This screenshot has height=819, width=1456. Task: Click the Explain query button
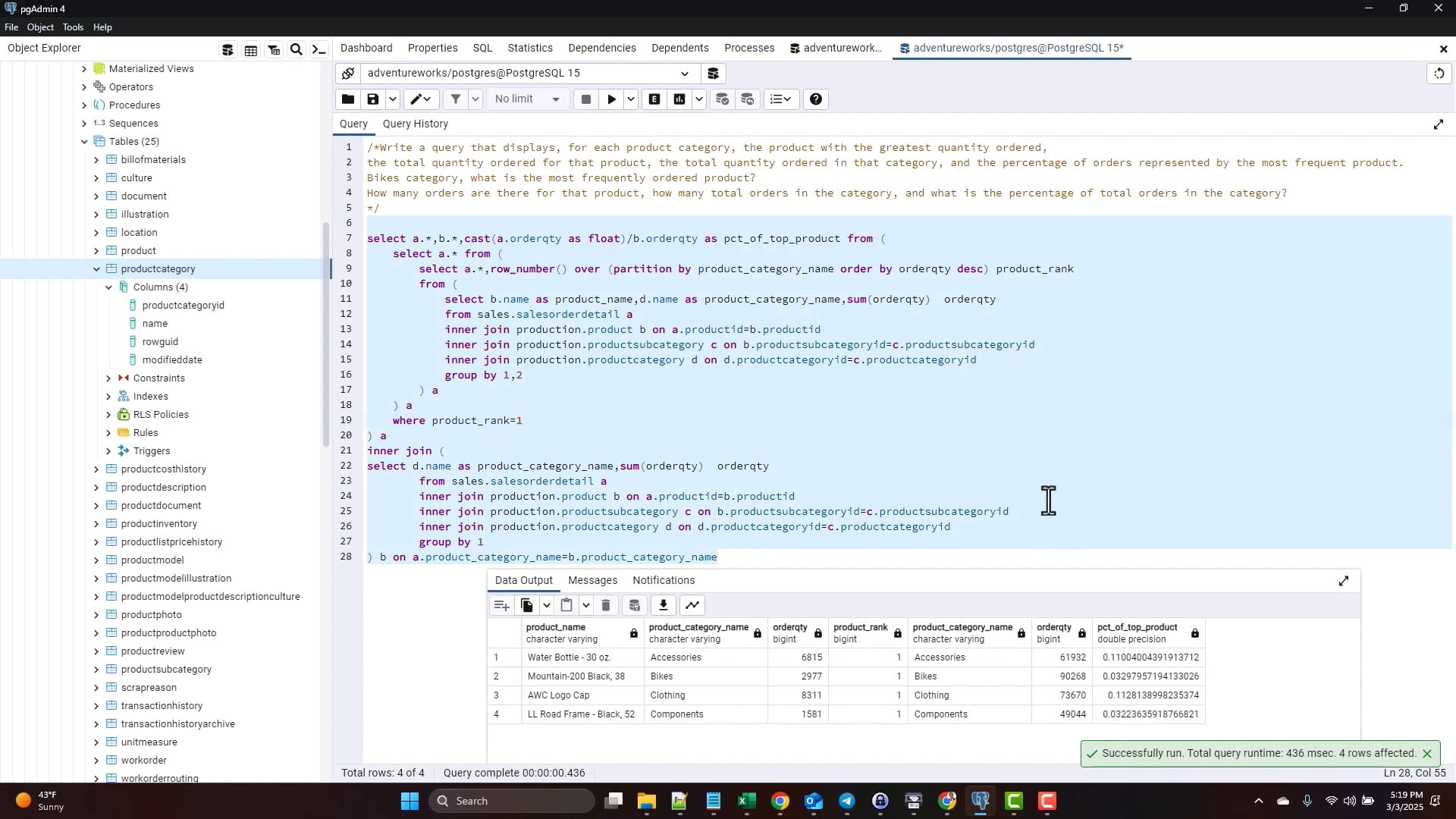tap(654, 99)
